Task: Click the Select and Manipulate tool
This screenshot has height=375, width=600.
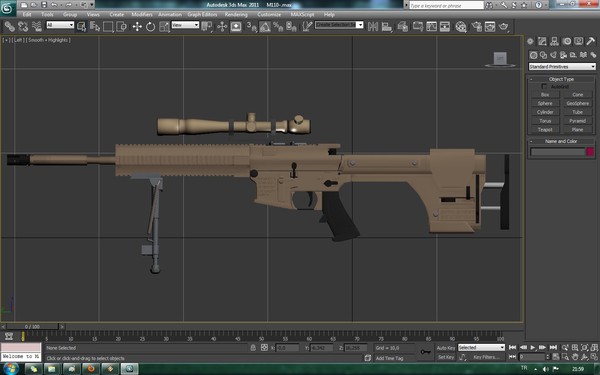Action: pos(222,26)
